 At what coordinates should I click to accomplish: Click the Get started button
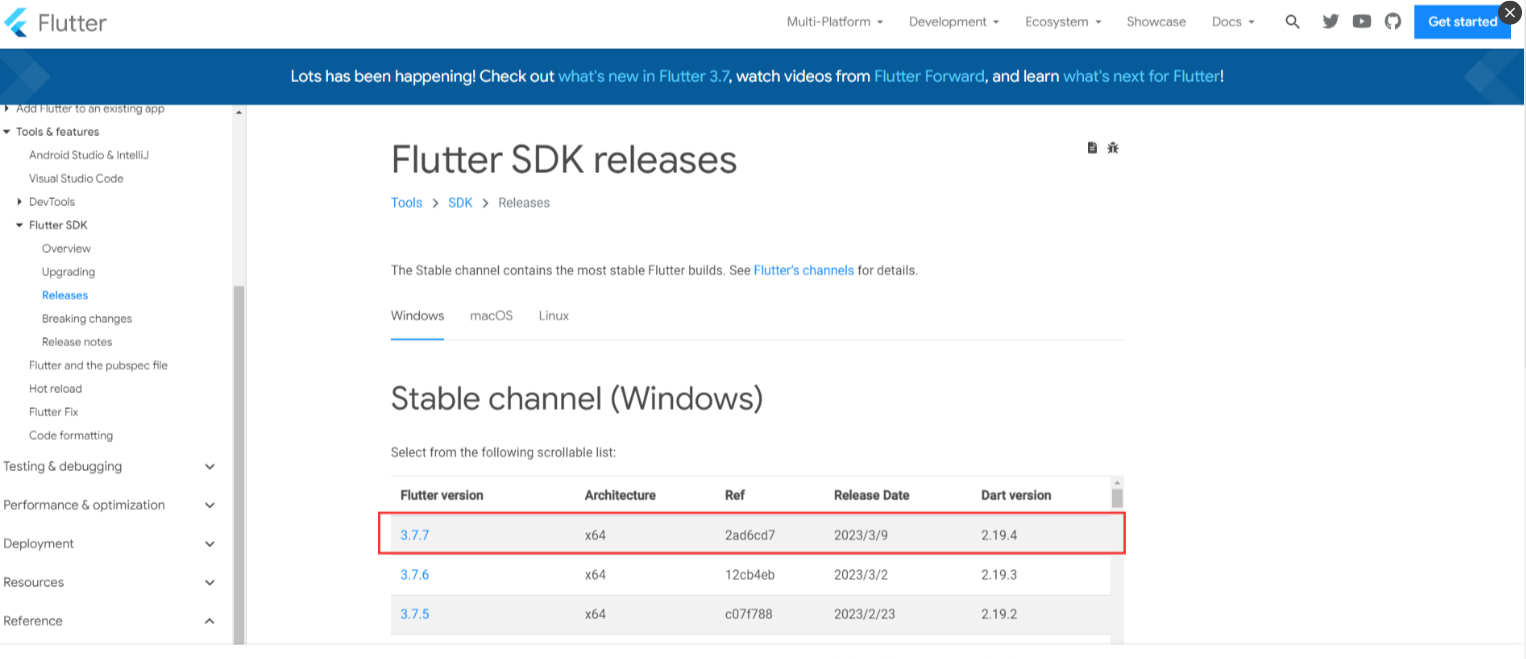(x=1462, y=22)
